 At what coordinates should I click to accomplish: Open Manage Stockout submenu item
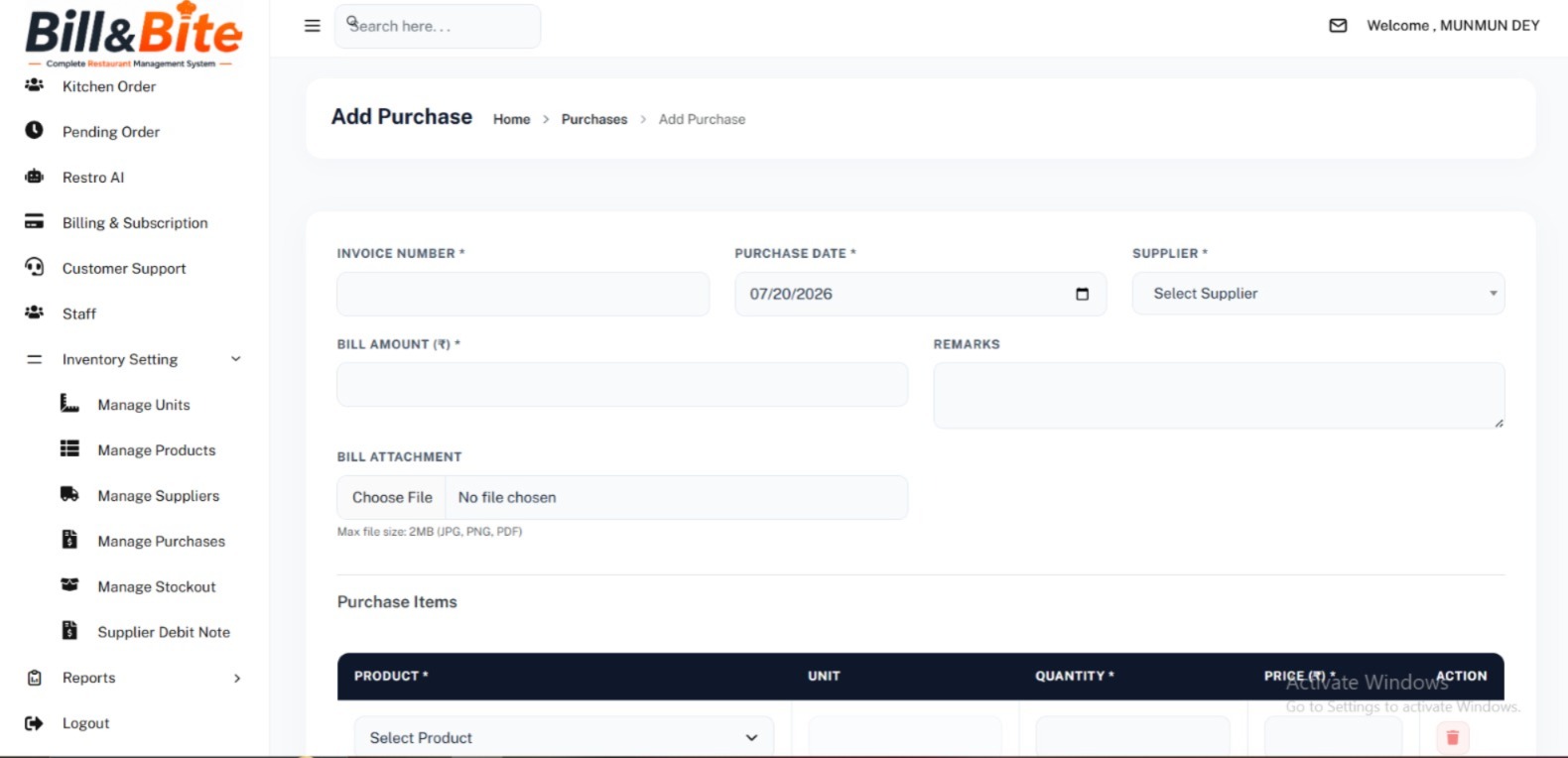coord(157,587)
